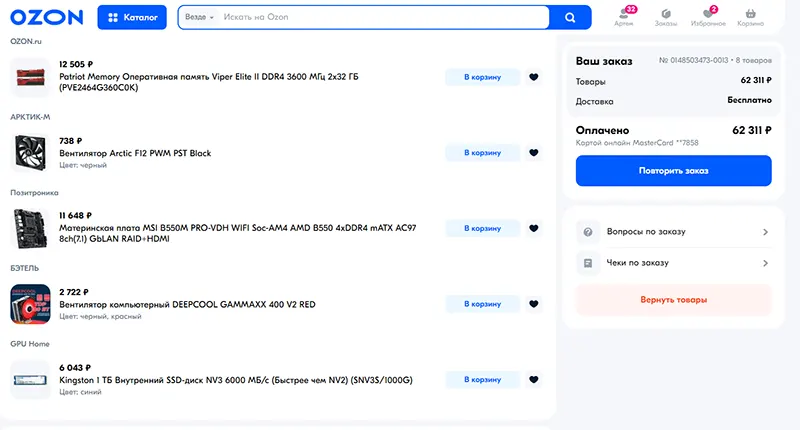Screen dimensions: 800x430
Task: Select order number 0148503473-0013 text
Action: click(x=693, y=60)
